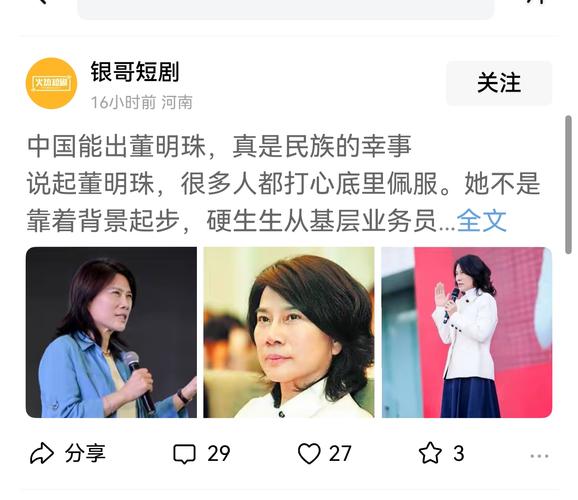Open photo with red background
The image size is (578, 500).
467,332
